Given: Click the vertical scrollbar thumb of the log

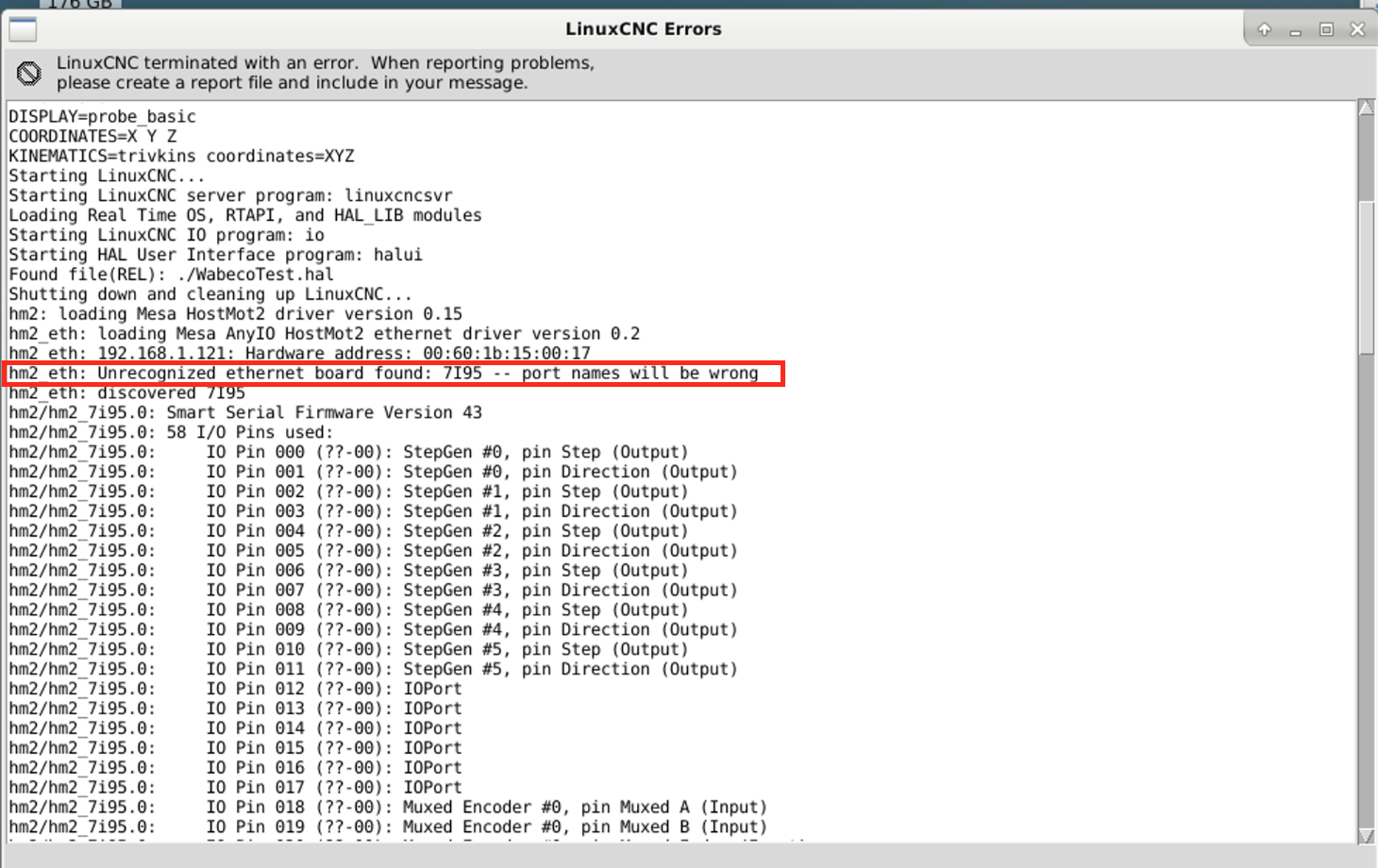Looking at the screenshot, I should click(1366, 277).
